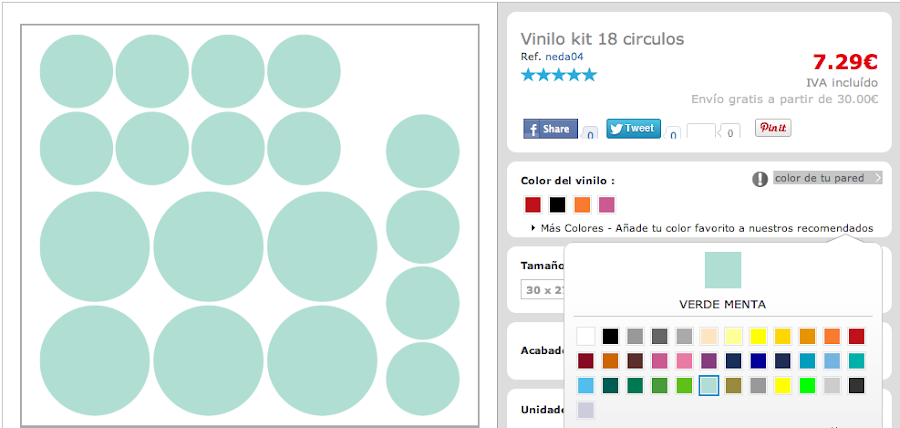Choose the olive swatch in the palette

pyautogui.click(x=733, y=385)
